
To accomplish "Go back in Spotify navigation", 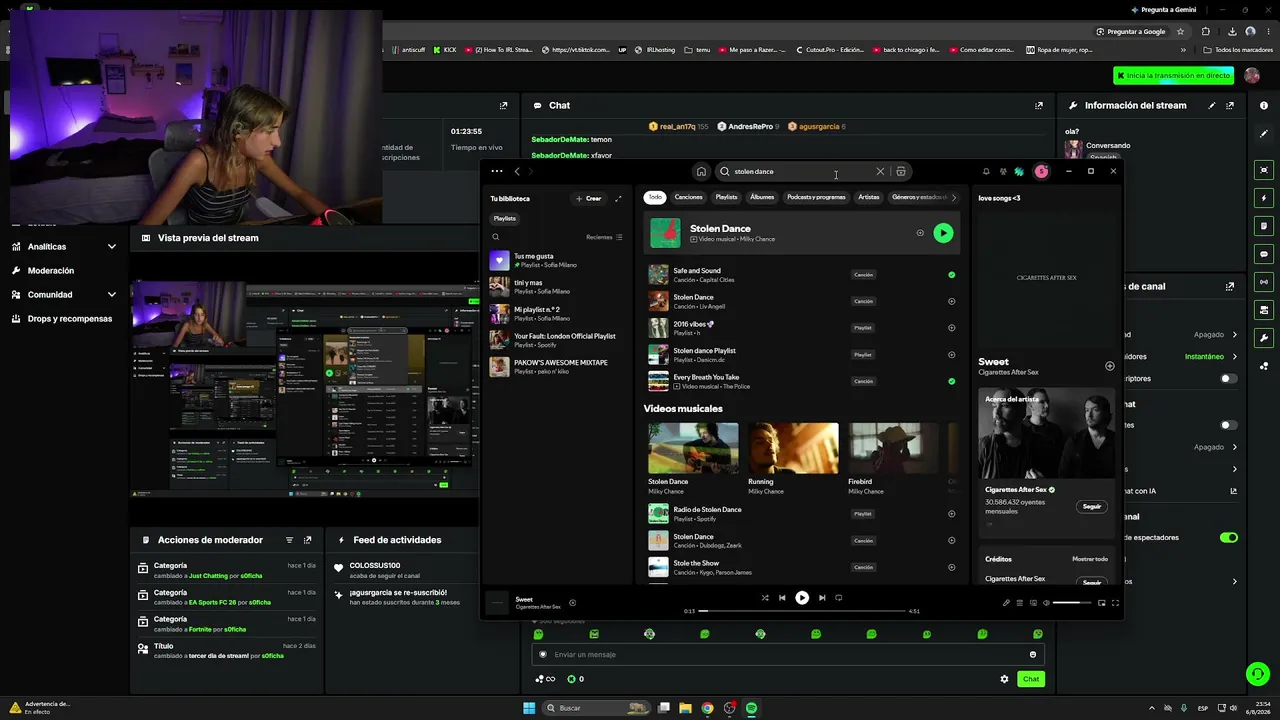I will [x=517, y=171].
